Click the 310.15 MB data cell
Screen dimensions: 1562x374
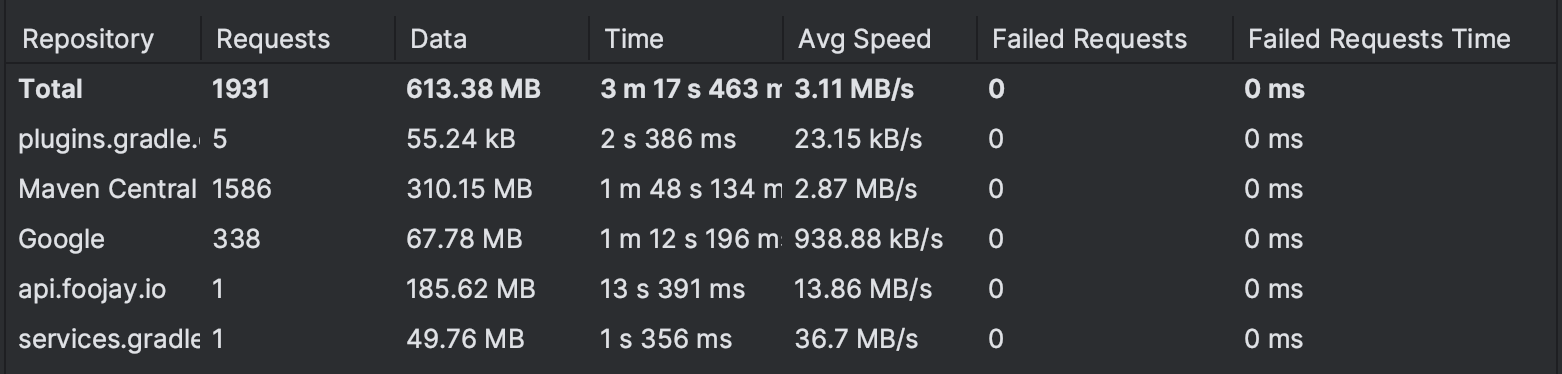pos(470,189)
